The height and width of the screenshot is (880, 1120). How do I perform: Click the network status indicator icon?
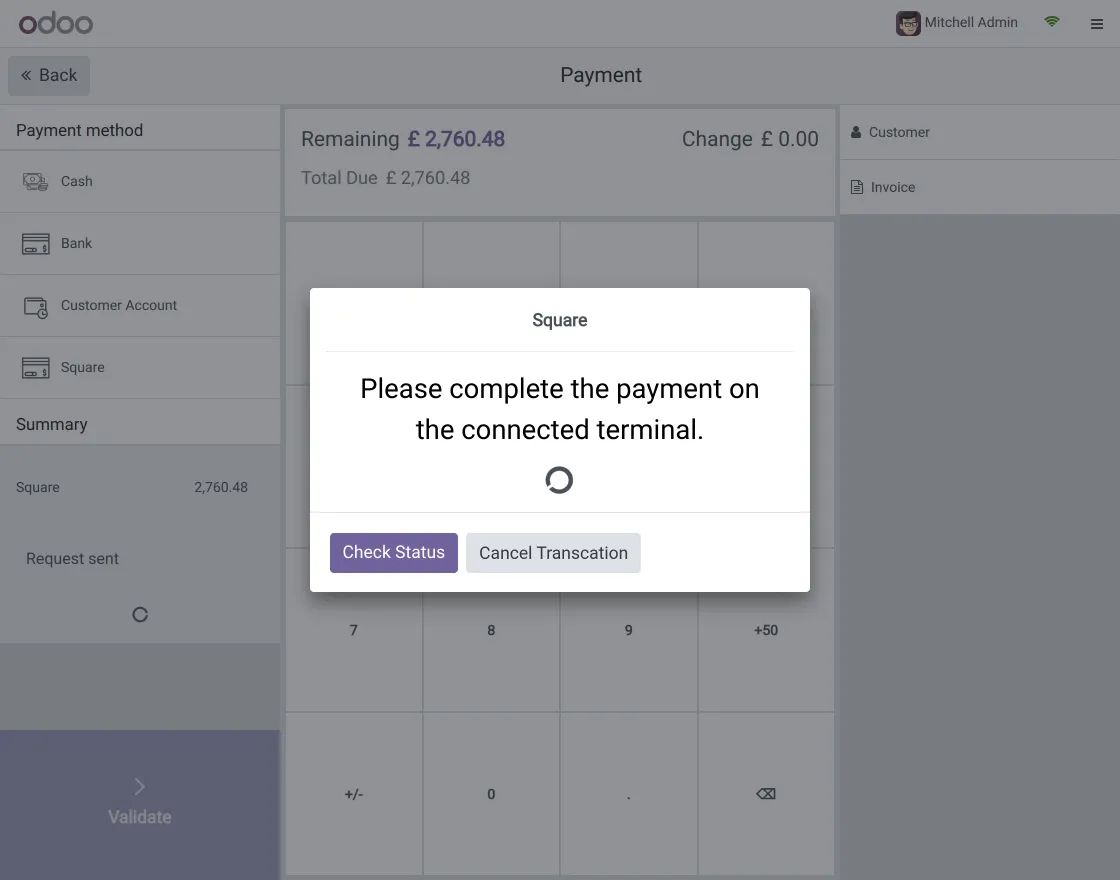1051,21
